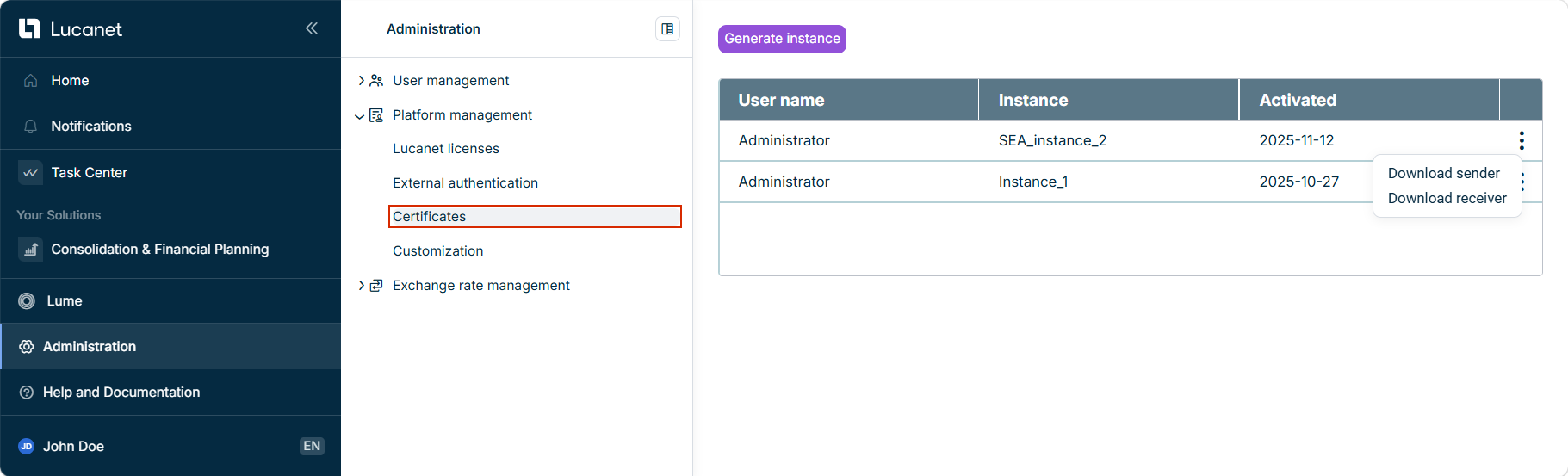Open Home in the sidebar
Image resolution: width=1568 pixels, height=476 pixels.
(170, 80)
